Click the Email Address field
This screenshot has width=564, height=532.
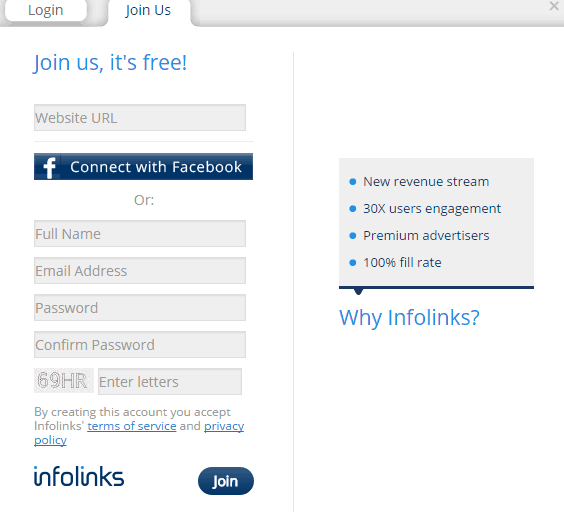coord(140,270)
